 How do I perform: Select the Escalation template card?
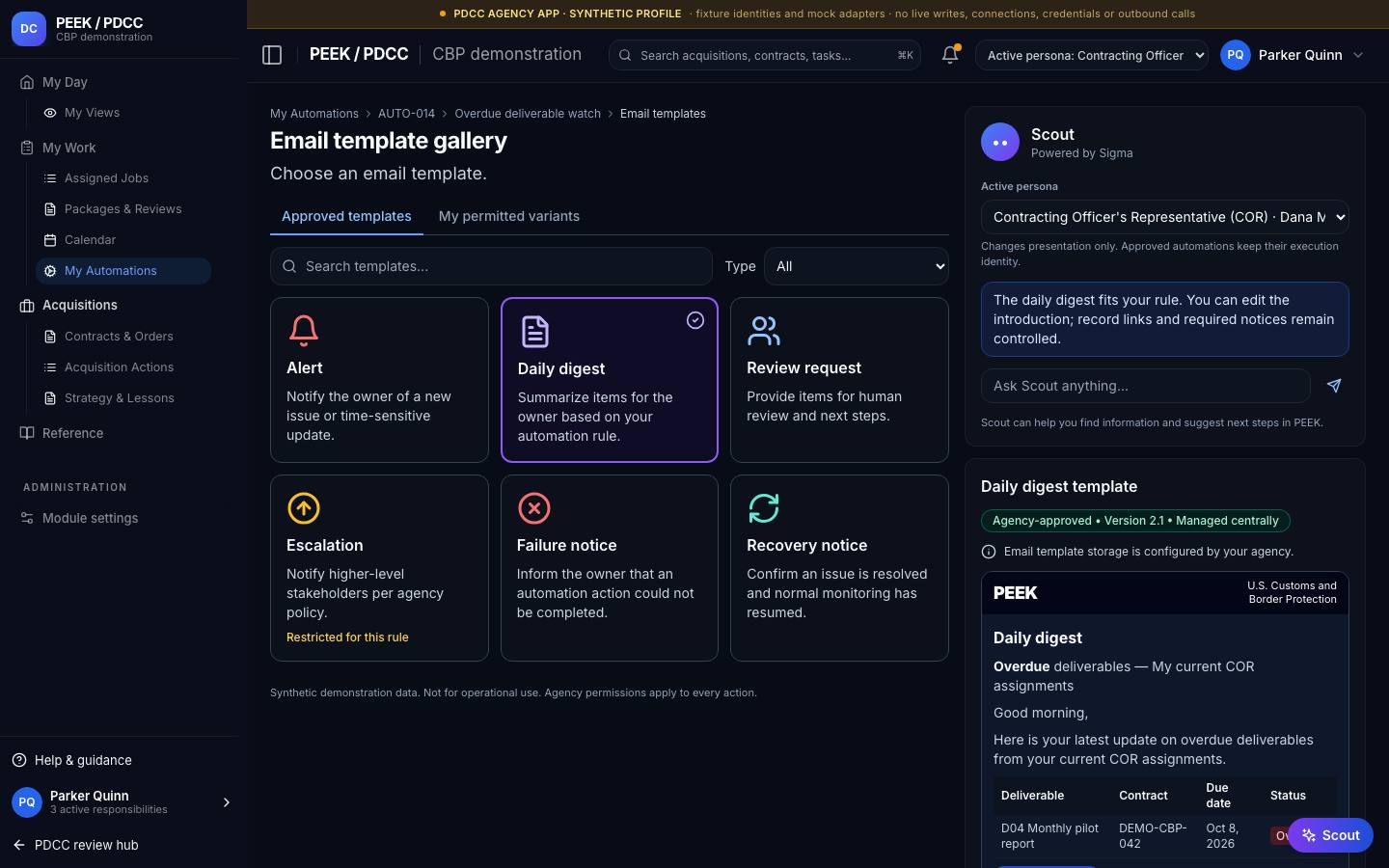[x=379, y=568]
